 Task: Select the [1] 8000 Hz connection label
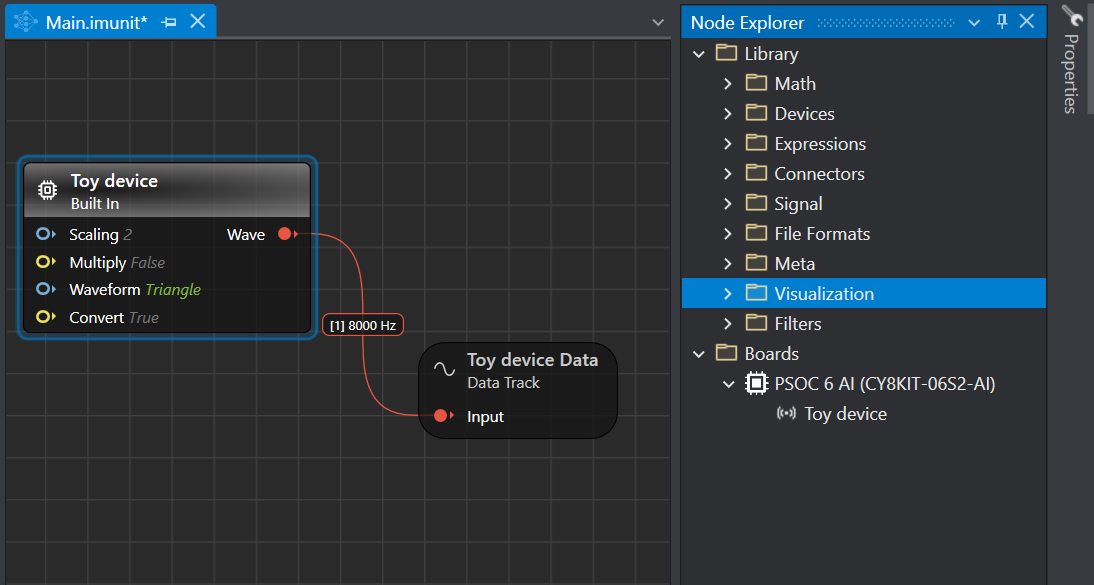[363, 325]
